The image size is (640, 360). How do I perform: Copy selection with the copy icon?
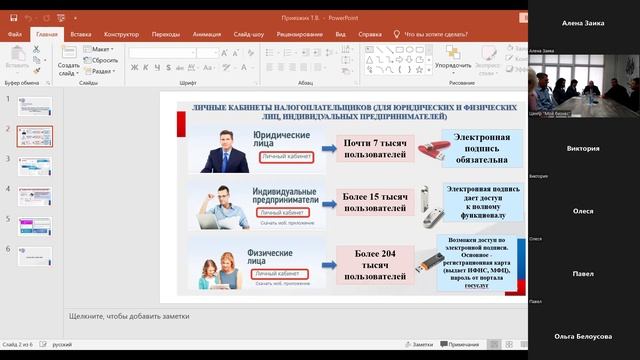(x=37, y=60)
